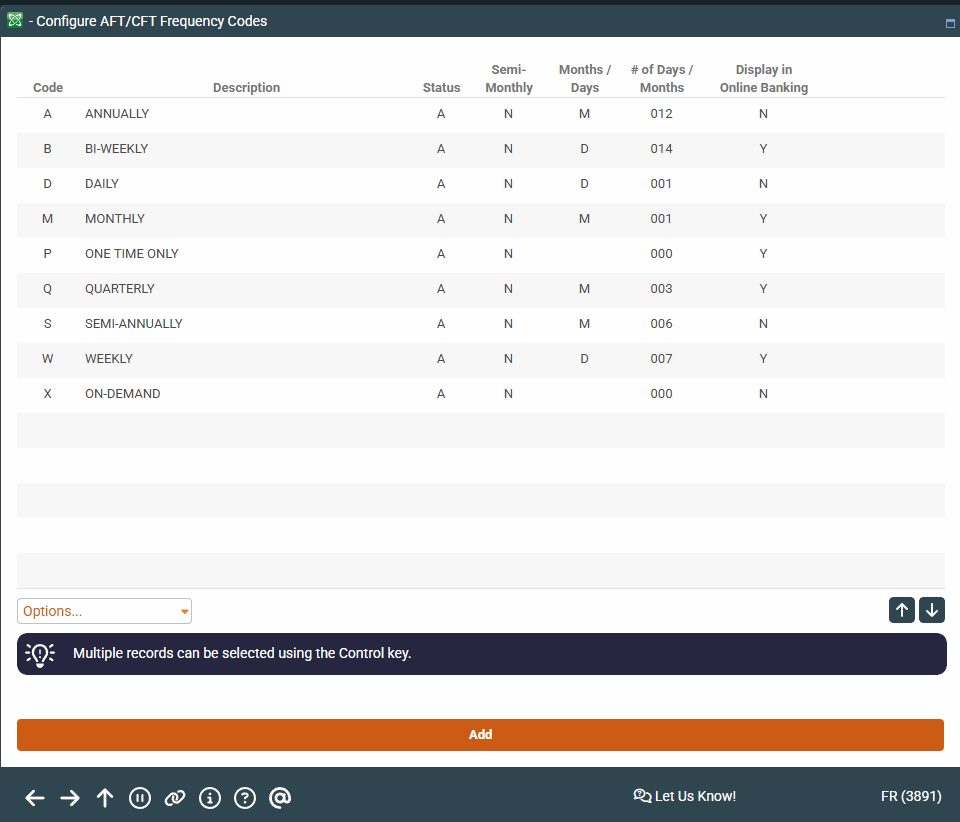The width and height of the screenshot is (960, 822).
Task: Select the BI-WEEKLY frequency row
Action: tap(116, 149)
